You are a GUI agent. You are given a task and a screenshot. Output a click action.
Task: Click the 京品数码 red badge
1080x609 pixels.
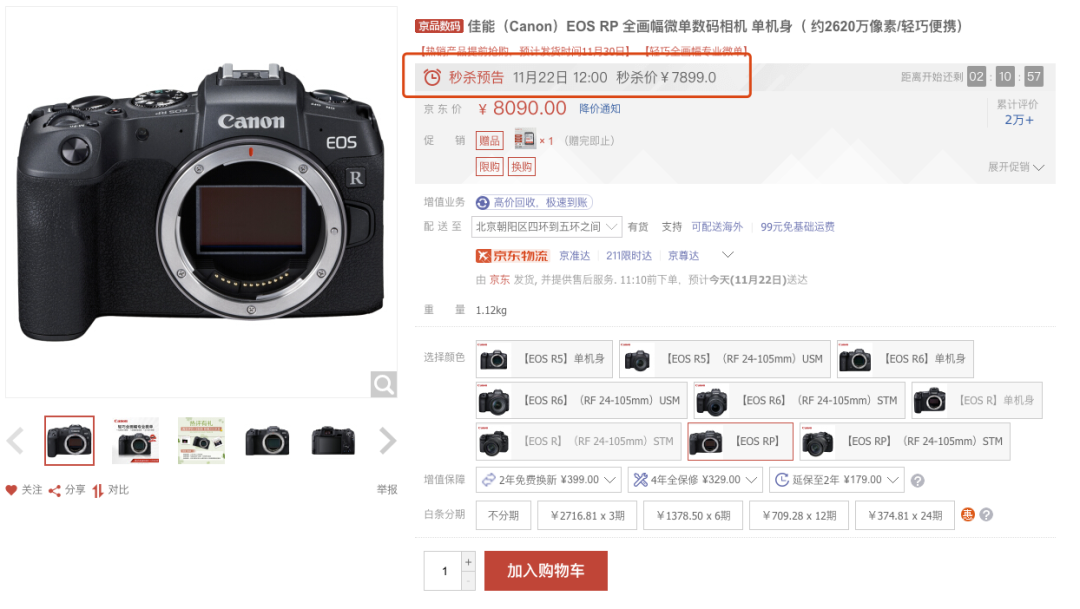pyautogui.click(x=439, y=26)
